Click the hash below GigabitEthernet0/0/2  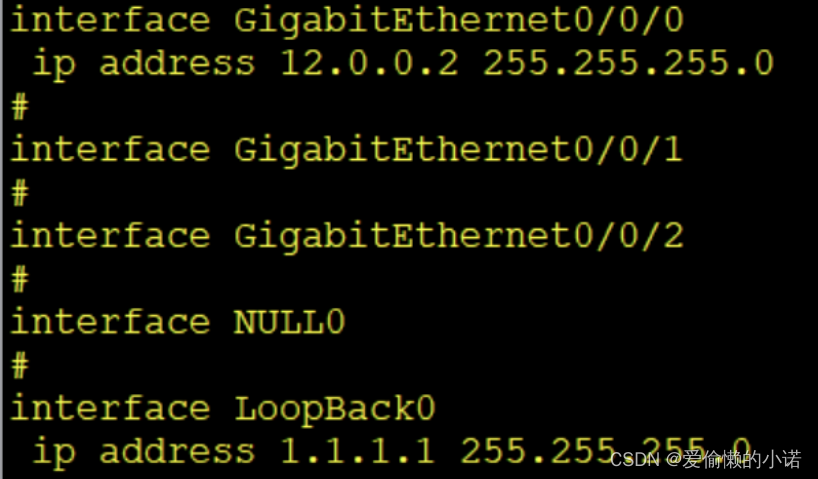(20, 279)
